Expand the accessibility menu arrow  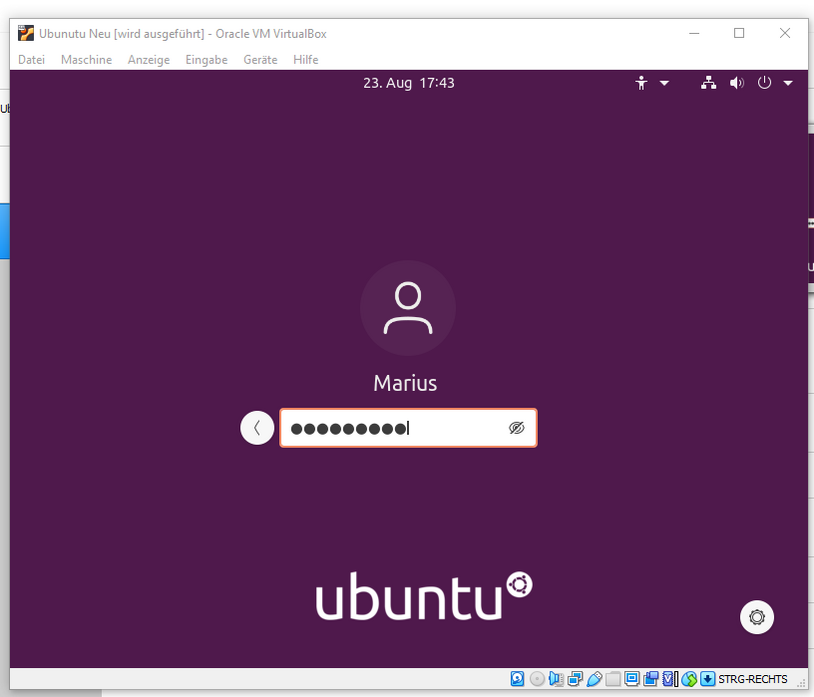(664, 83)
